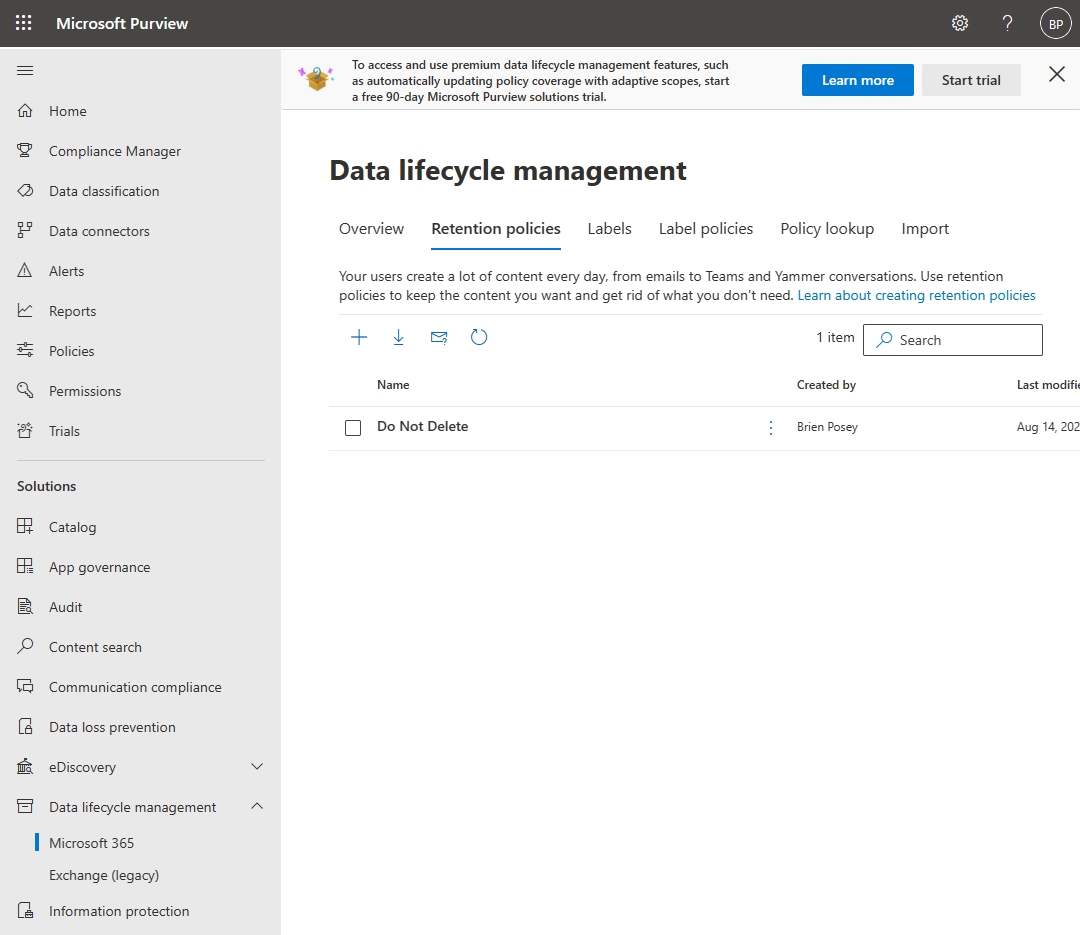This screenshot has height=935, width=1080.
Task: Open the help question mark icon
Action: [x=1007, y=22]
